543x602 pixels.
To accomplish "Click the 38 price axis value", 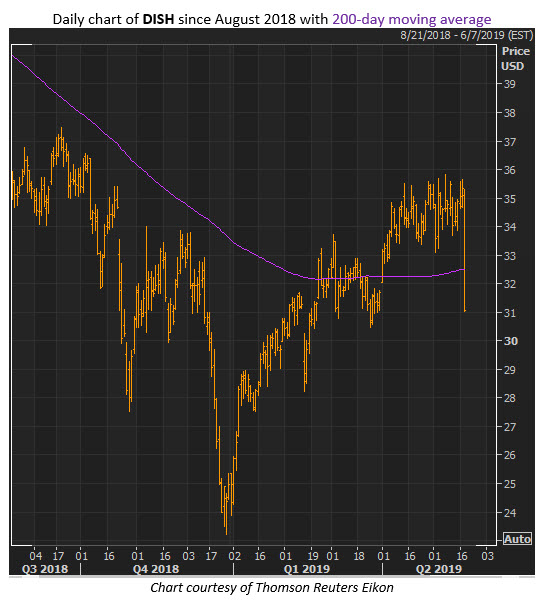I will click(510, 113).
